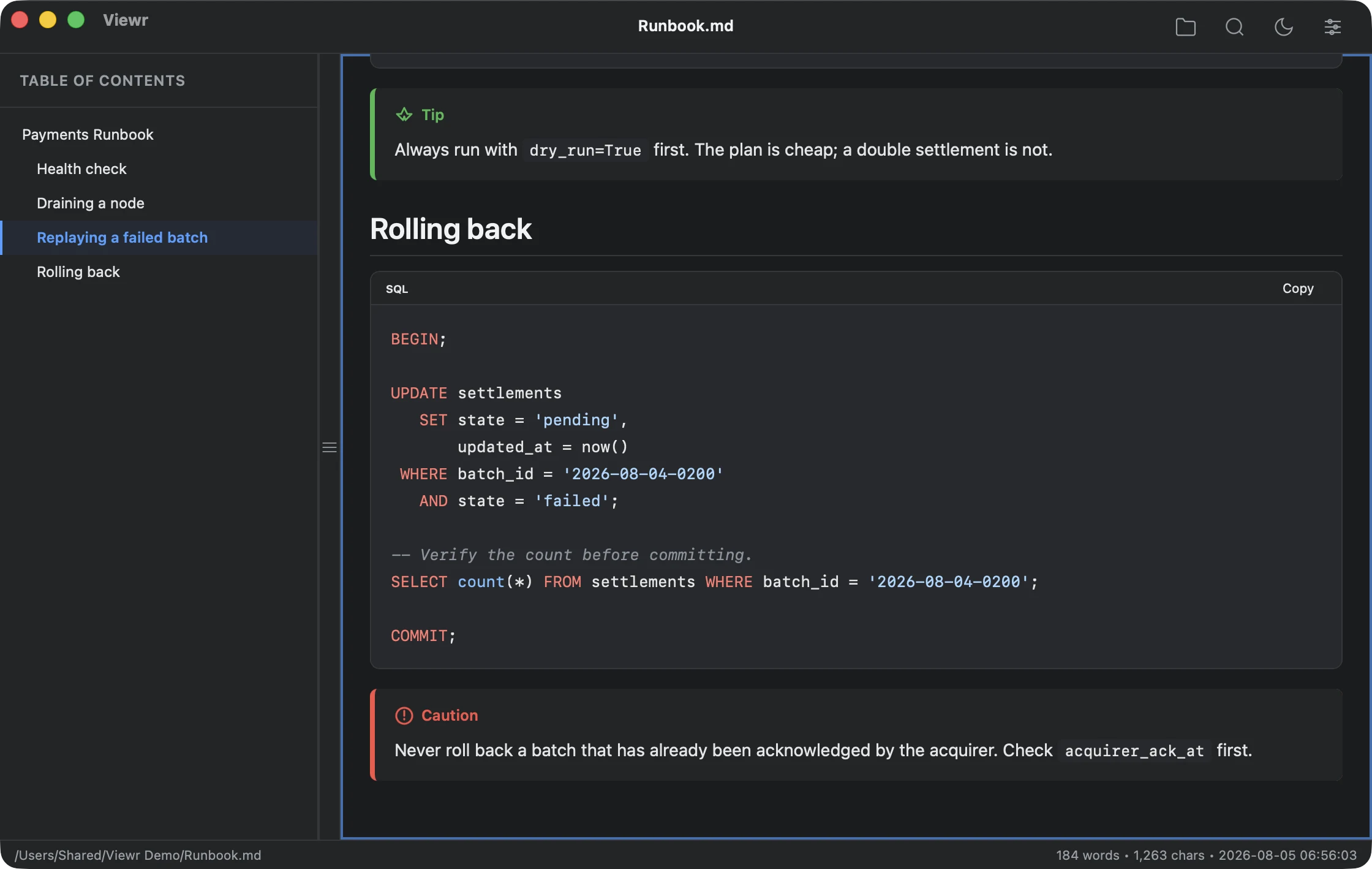Click the dry_run=True inline code
The width and height of the screenshot is (1372, 869).
tap(585, 150)
